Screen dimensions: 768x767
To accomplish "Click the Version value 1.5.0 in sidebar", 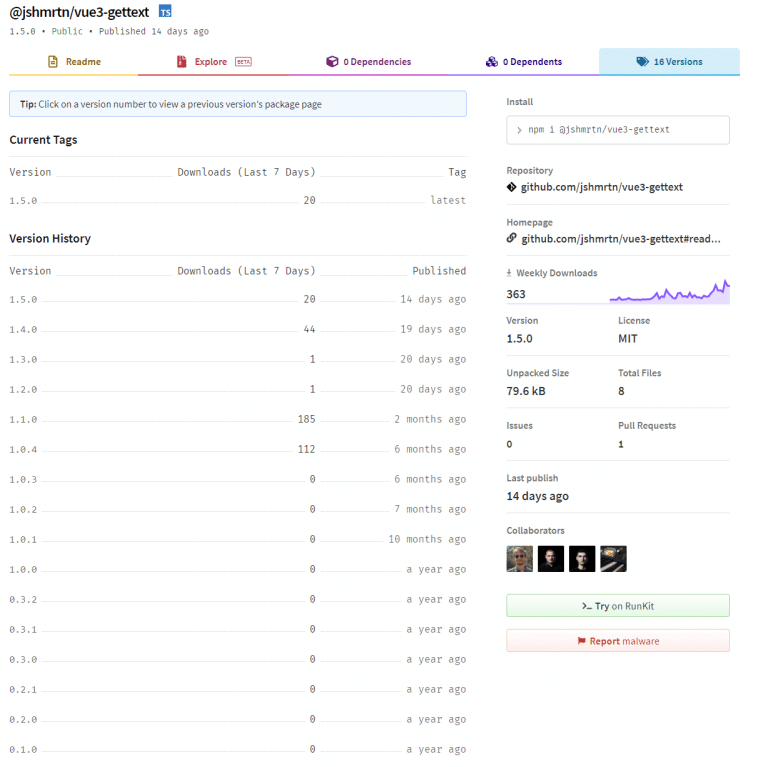I will (519, 339).
